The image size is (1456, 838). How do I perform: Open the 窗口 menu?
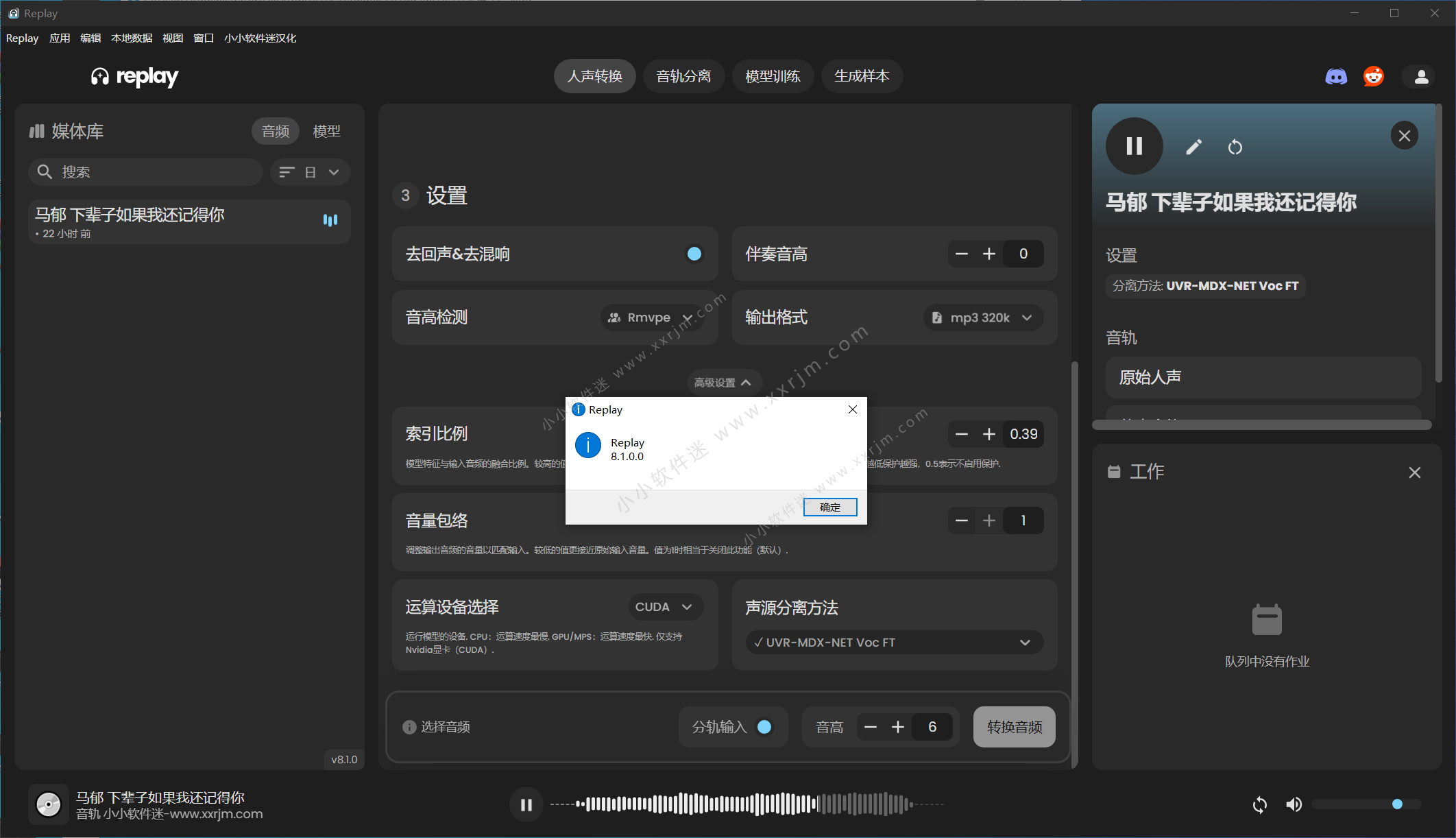click(204, 38)
